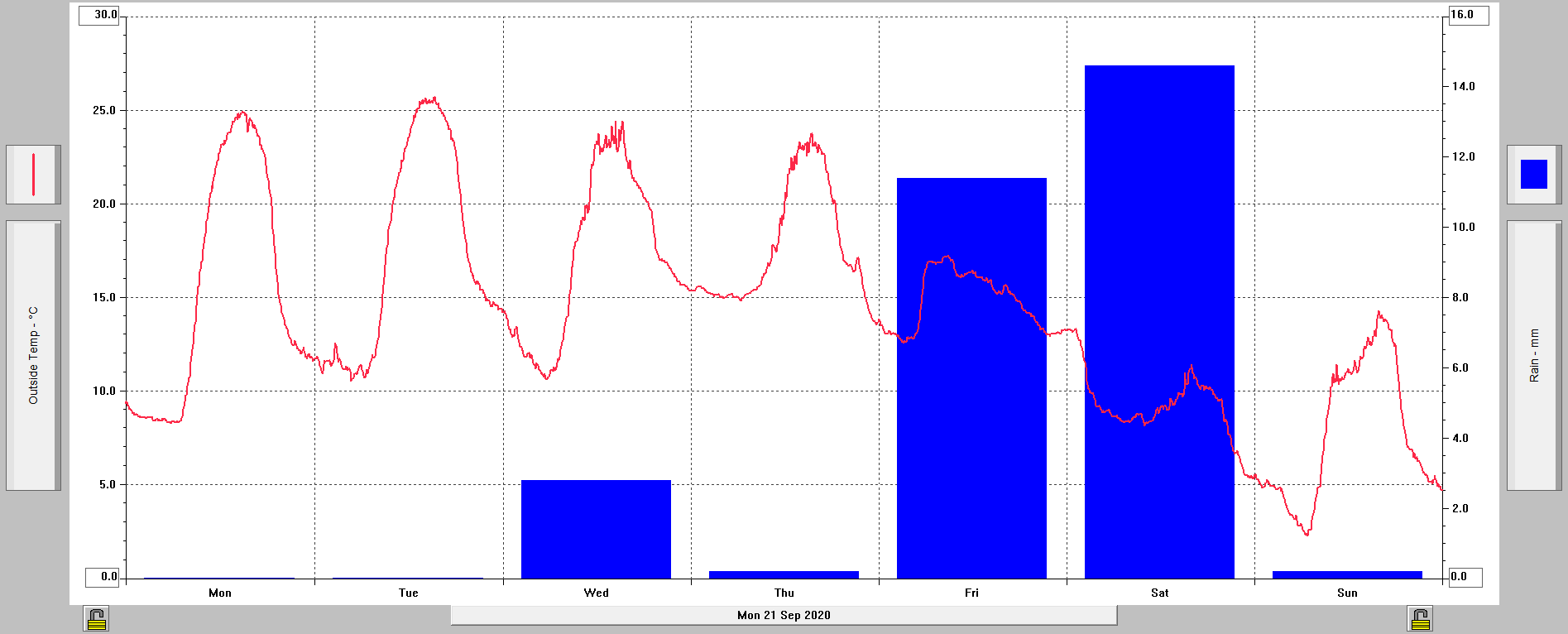Click the right padlock icon below the chart
This screenshot has height=634, width=1568.
pyautogui.click(x=1420, y=618)
